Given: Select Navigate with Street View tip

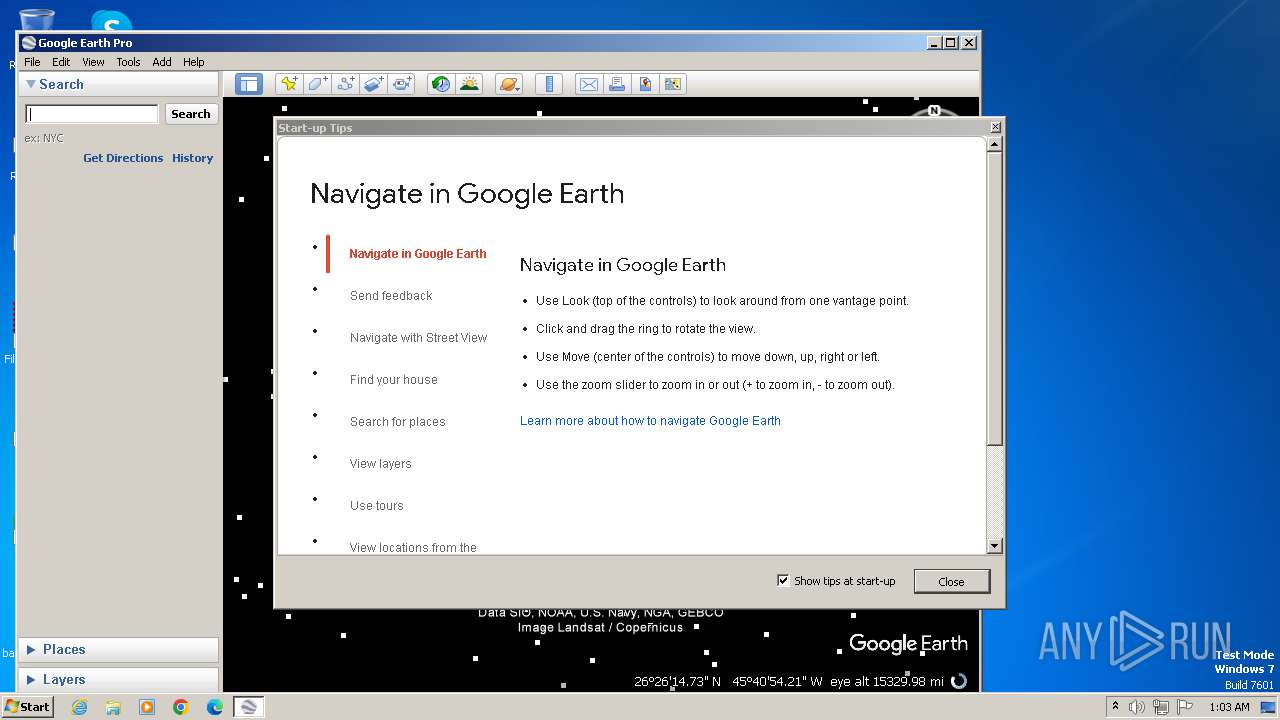Looking at the screenshot, I should pyautogui.click(x=418, y=338).
